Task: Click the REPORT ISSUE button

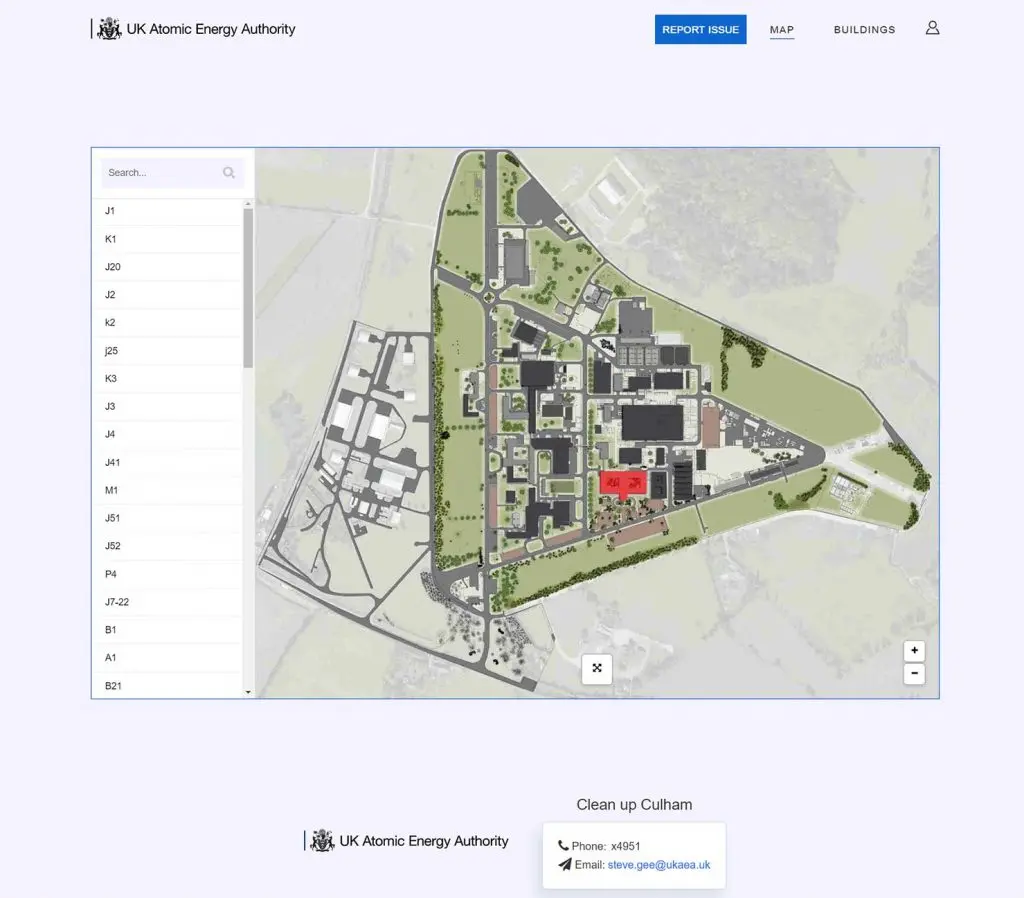Action: pos(700,30)
